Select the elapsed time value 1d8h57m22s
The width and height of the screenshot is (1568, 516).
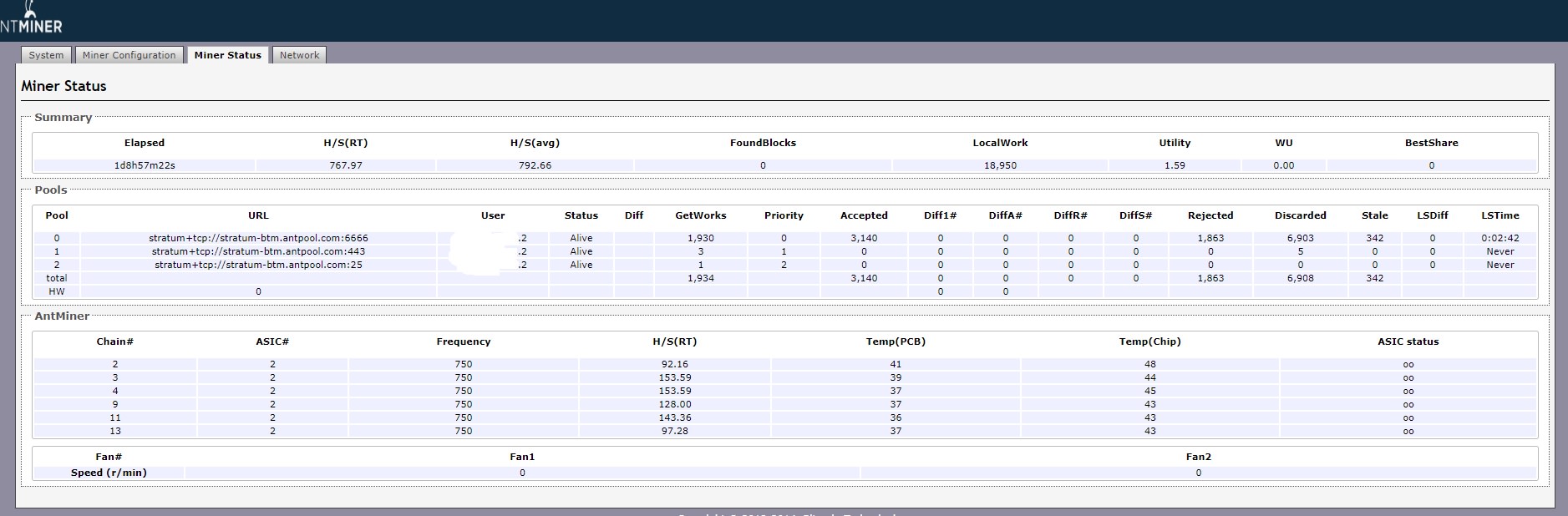pyautogui.click(x=145, y=165)
